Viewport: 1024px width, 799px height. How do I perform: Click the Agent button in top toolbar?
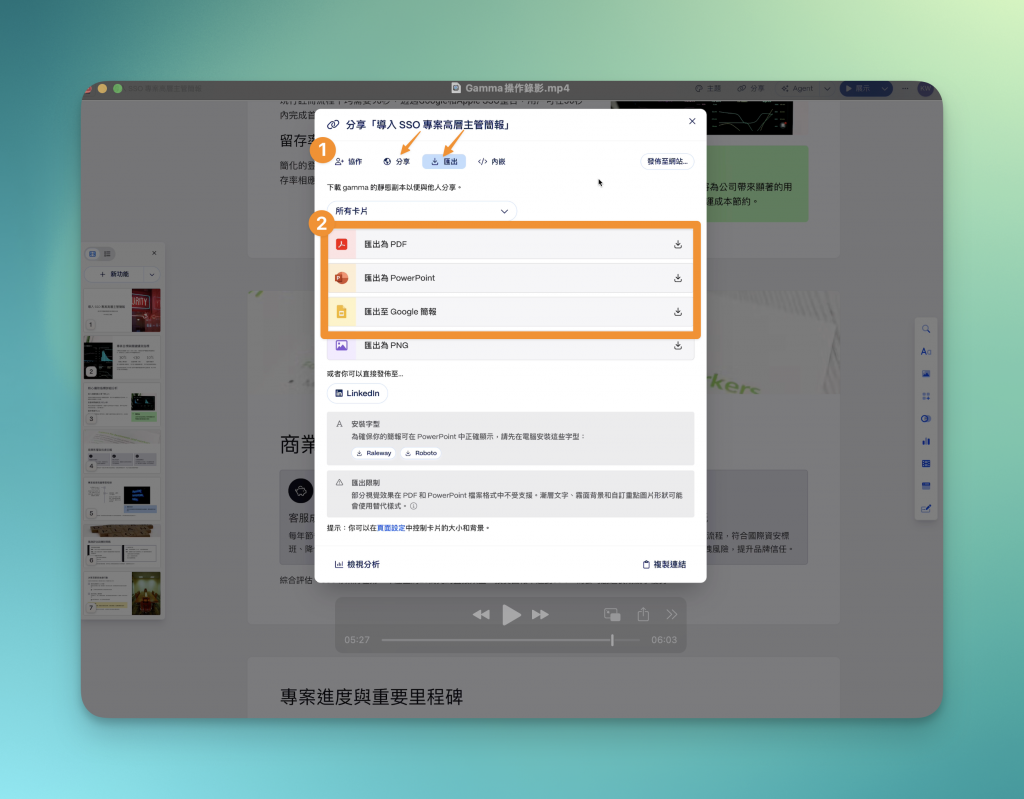point(797,89)
